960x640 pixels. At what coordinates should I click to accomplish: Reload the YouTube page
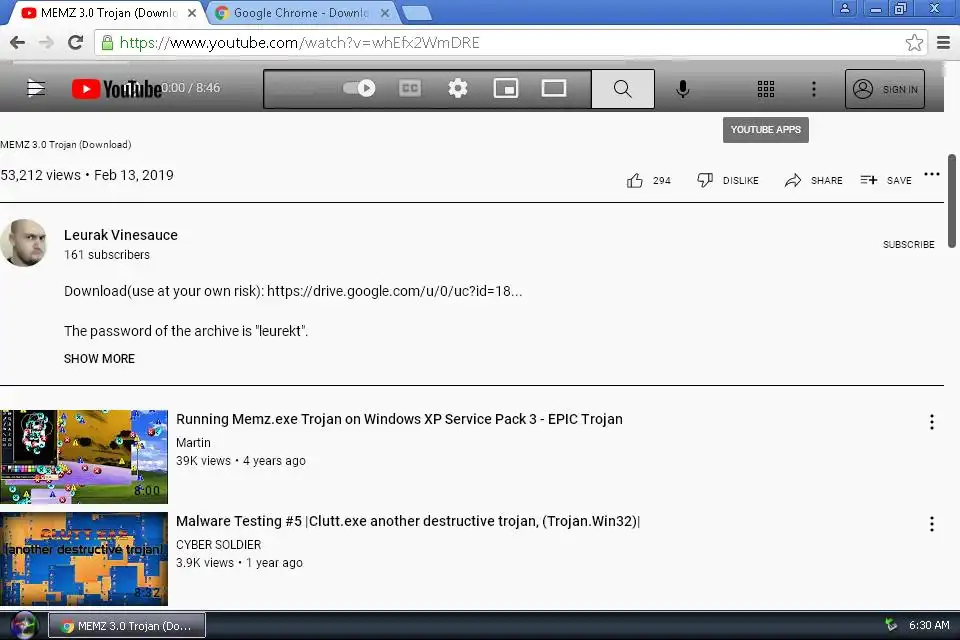(75, 42)
